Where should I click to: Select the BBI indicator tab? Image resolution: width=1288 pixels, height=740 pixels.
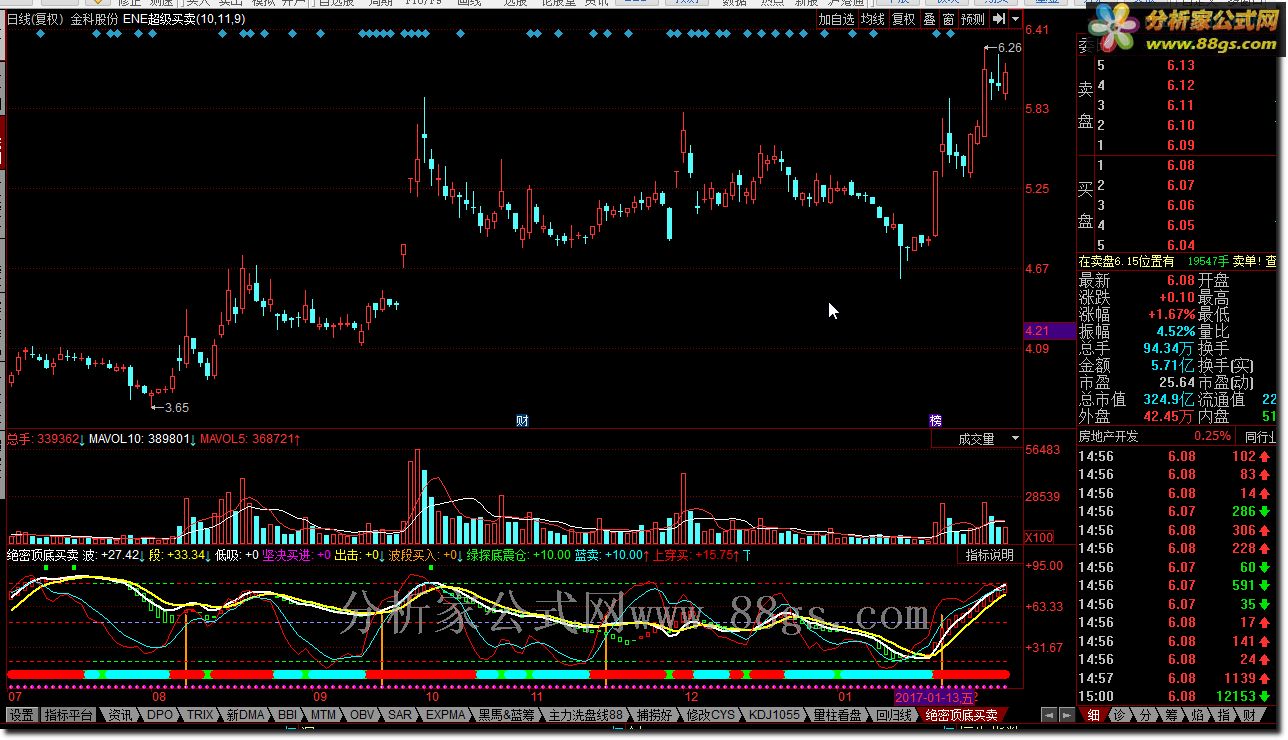coord(288,715)
